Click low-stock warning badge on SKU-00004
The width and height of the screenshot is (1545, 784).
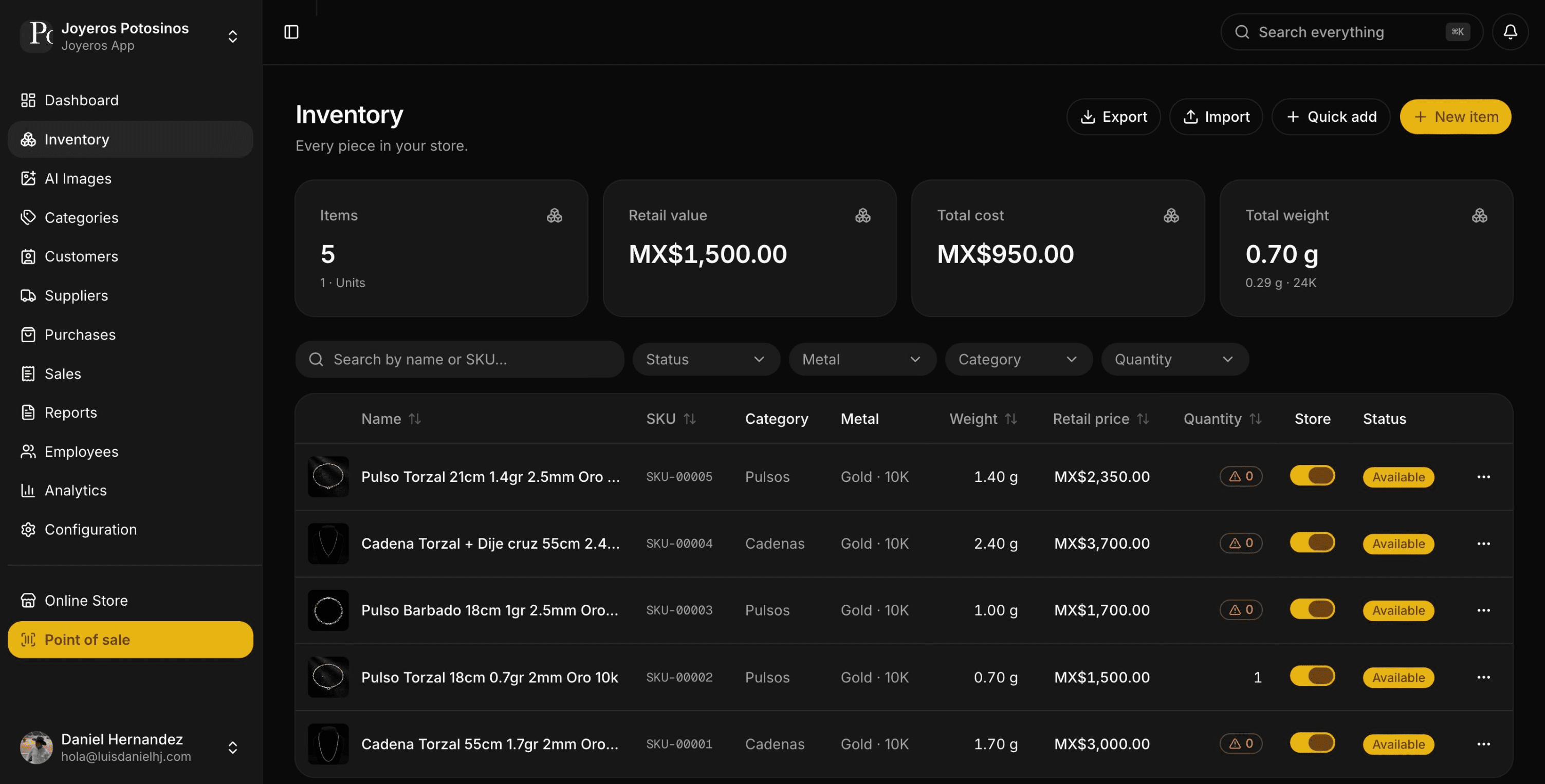[x=1241, y=543]
